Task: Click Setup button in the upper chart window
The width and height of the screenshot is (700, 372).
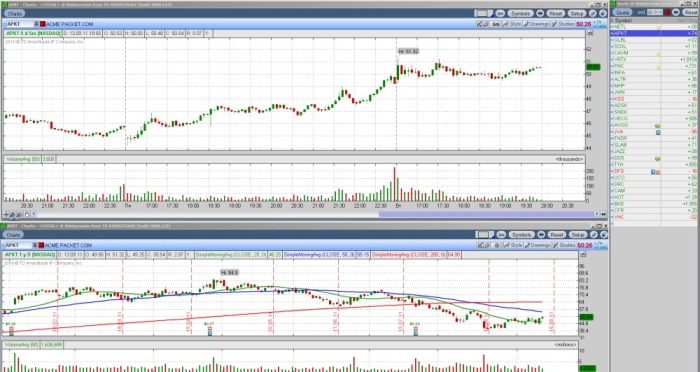Action: coord(577,13)
